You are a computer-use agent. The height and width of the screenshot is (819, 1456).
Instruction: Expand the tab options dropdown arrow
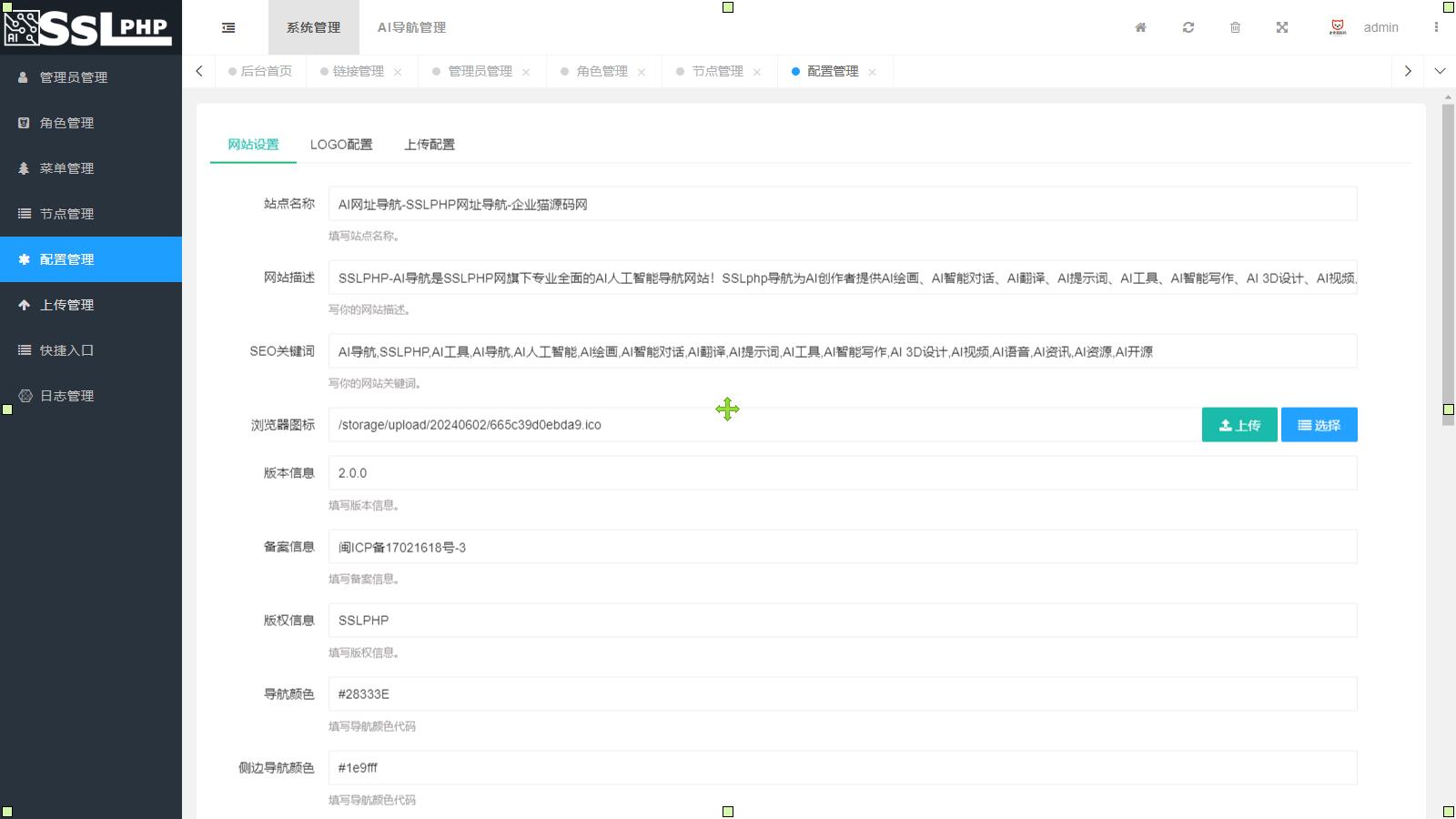coord(1440,71)
